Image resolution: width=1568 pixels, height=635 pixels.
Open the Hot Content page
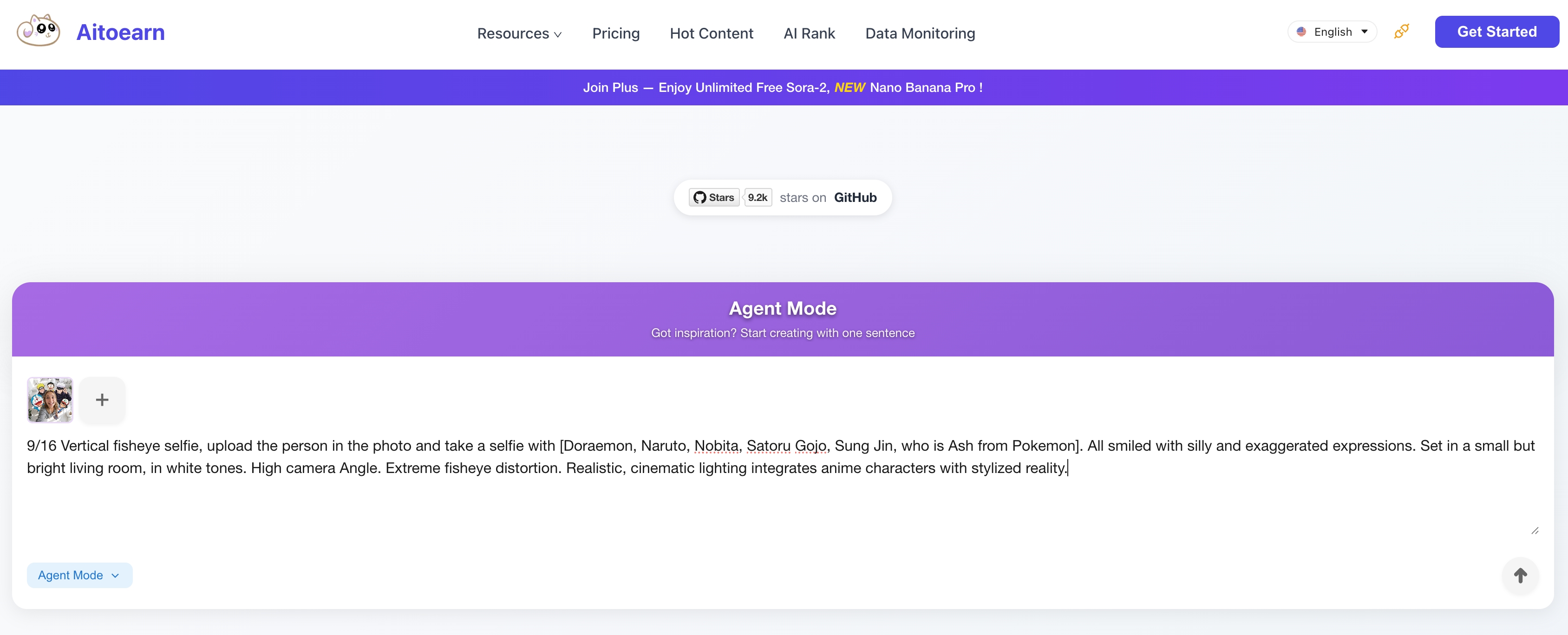pos(712,33)
